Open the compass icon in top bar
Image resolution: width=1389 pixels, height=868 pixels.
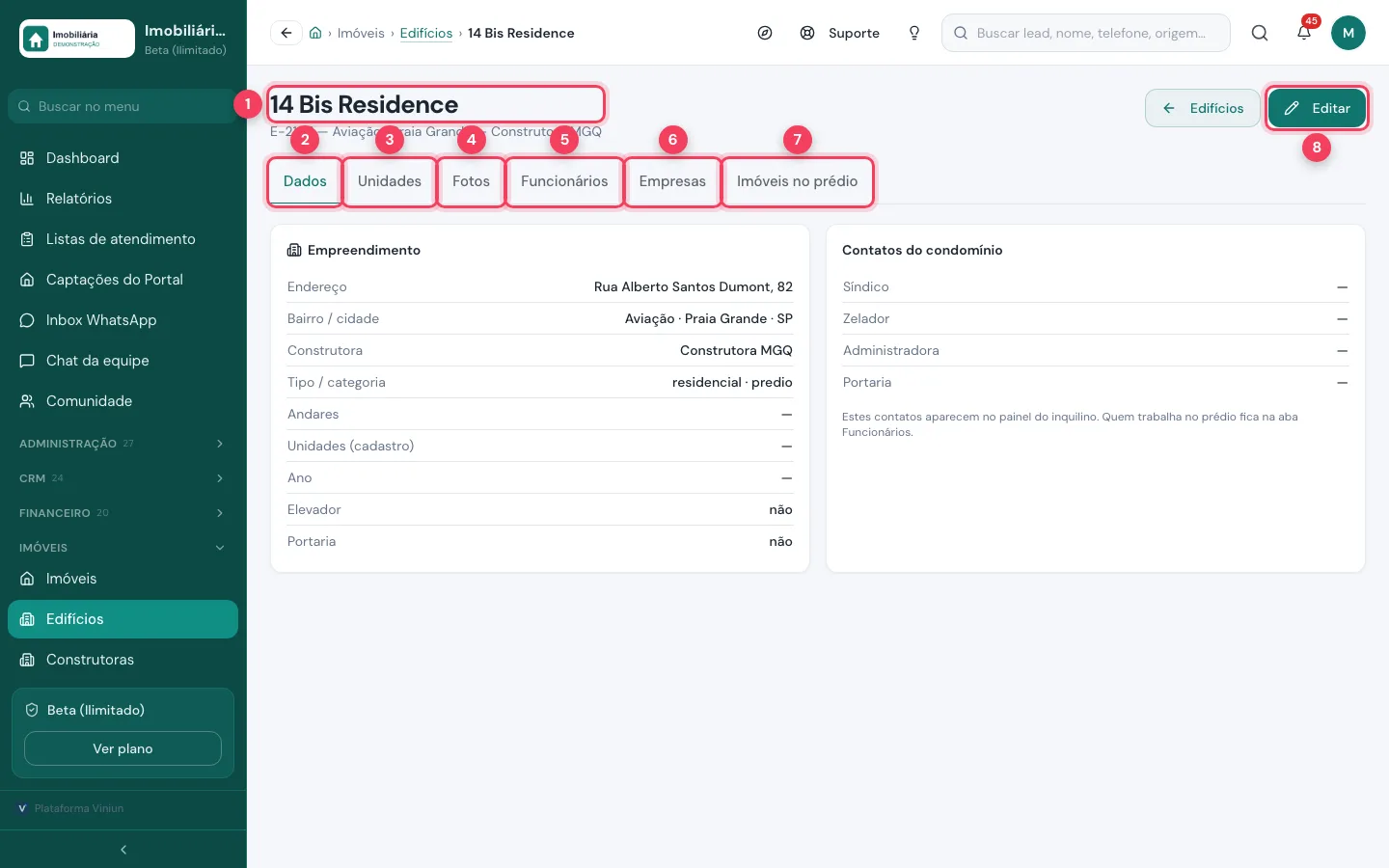(765, 33)
